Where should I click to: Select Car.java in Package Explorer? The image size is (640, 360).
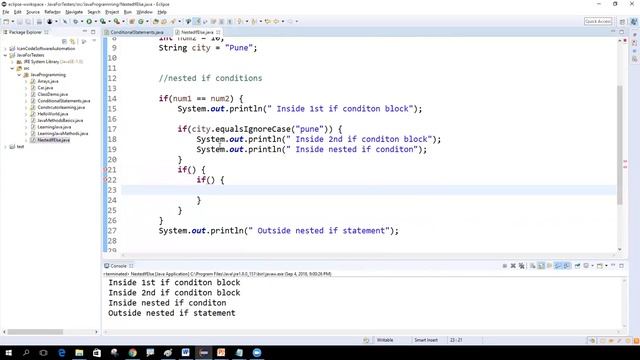45,88
